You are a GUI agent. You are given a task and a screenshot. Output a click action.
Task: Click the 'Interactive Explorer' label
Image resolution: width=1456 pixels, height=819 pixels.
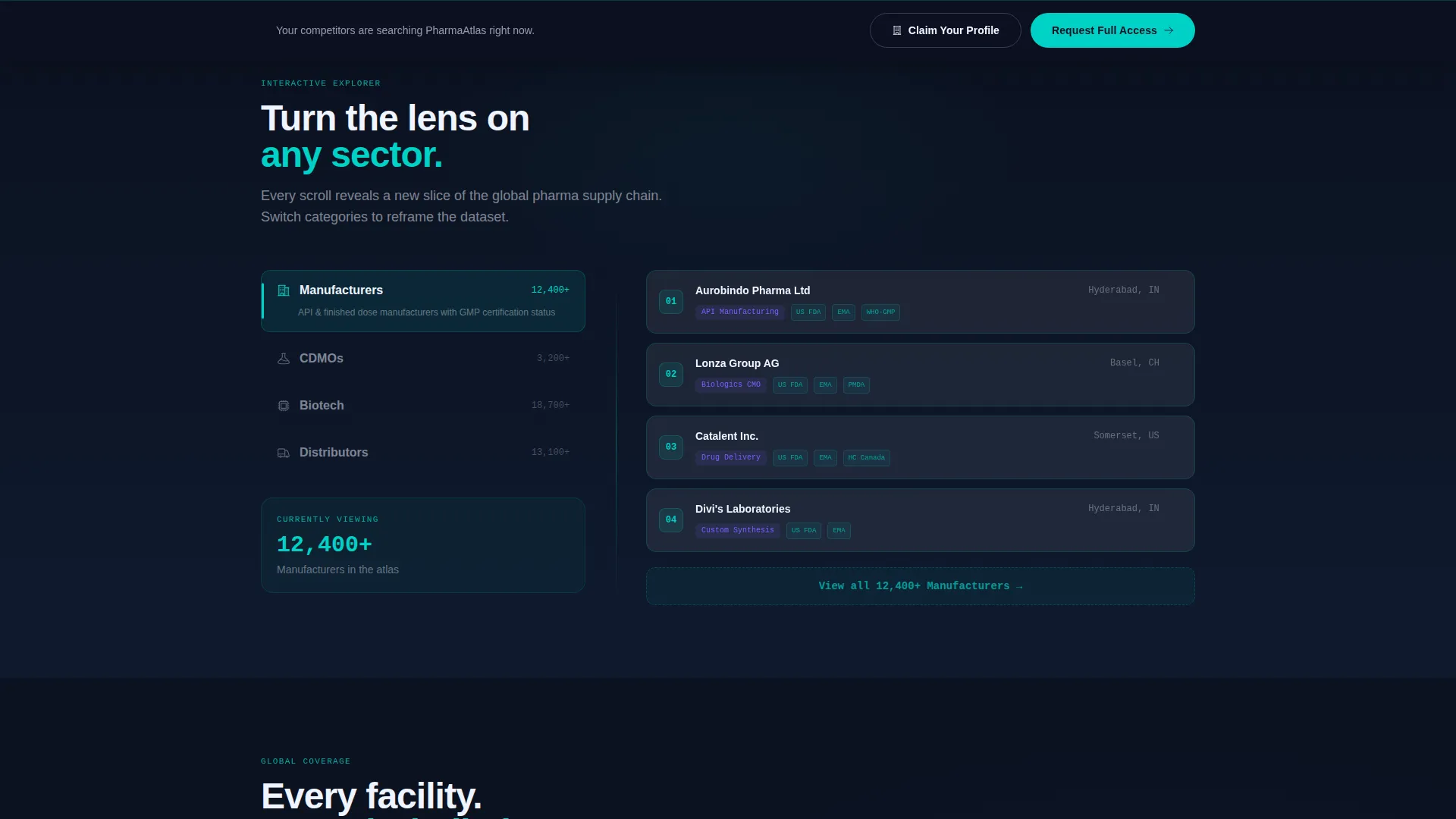[321, 83]
